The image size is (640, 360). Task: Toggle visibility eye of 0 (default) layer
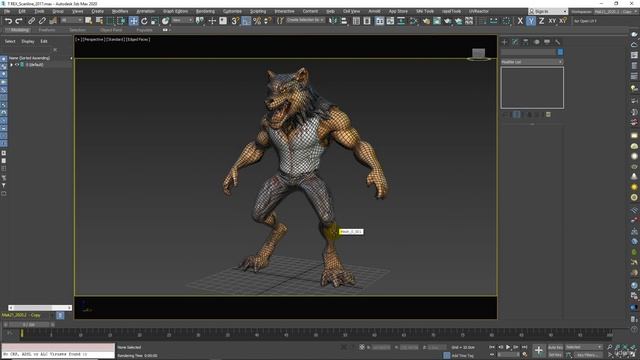17,64
